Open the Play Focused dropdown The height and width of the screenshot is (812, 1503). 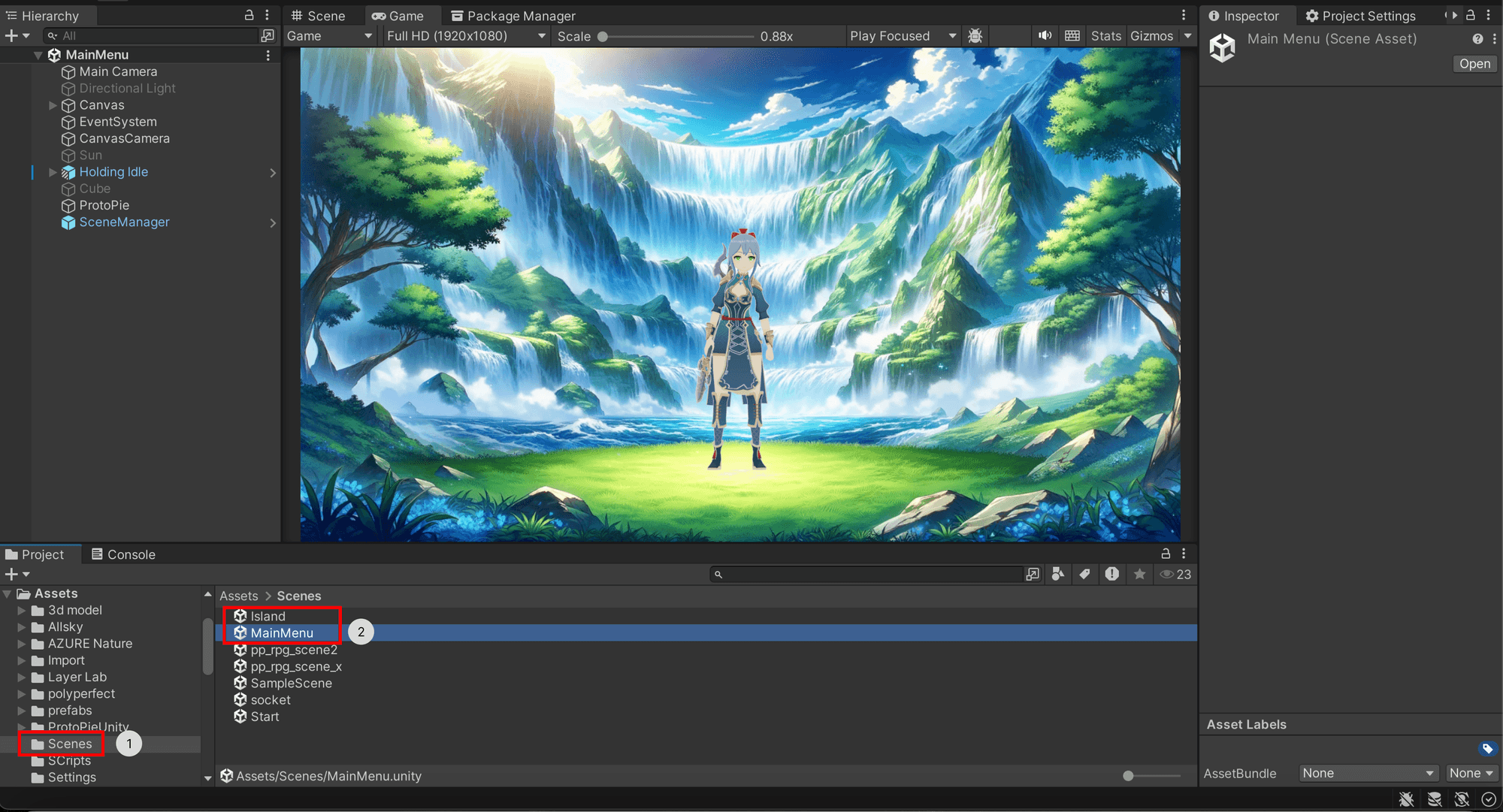902,35
